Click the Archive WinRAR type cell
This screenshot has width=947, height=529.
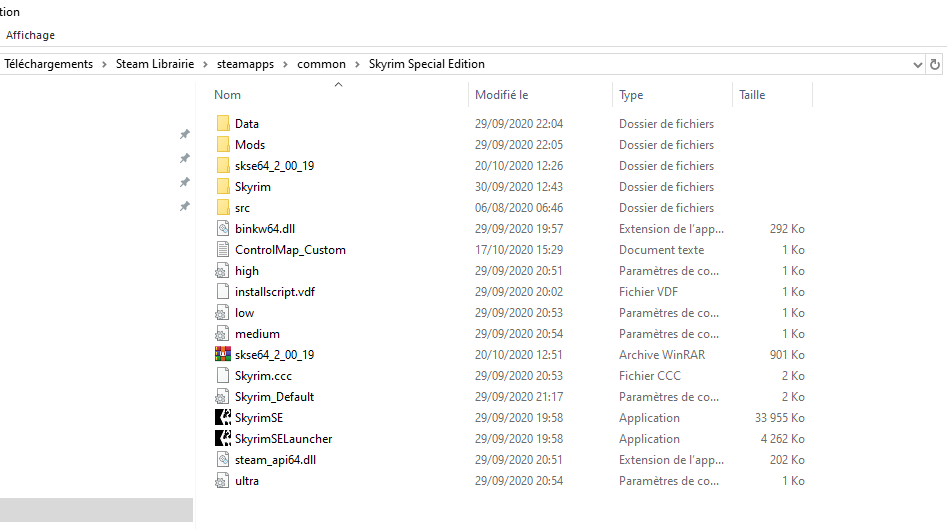click(x=662, y=355)
